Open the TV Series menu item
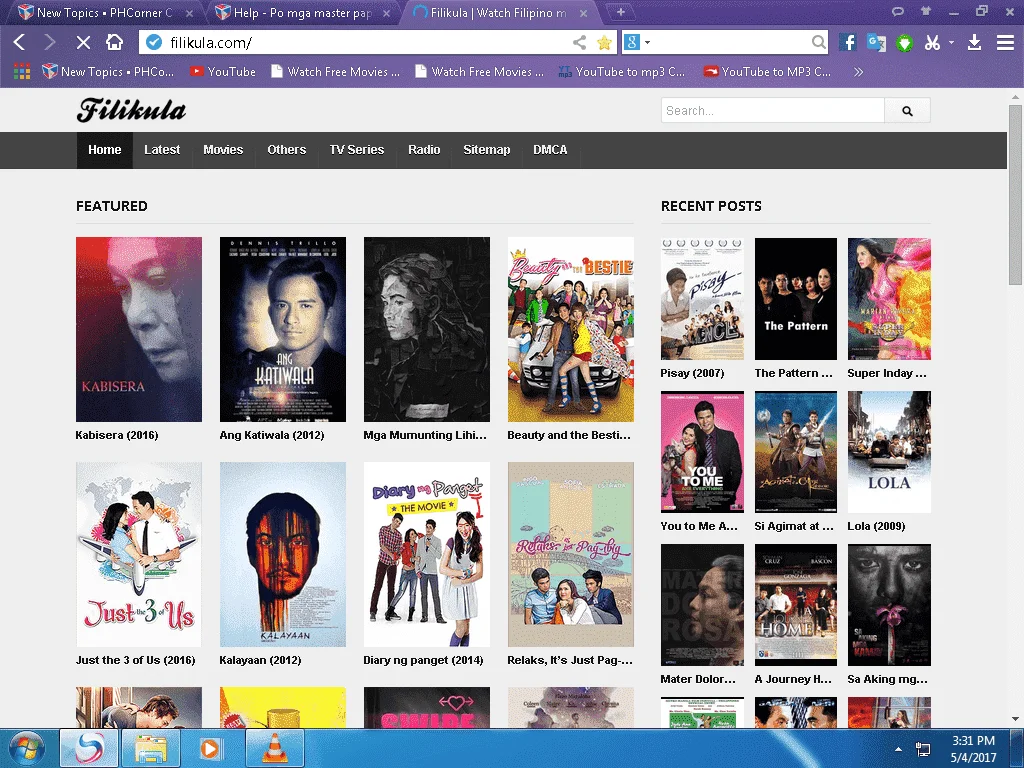1024x768 pixels. (x=357, y=150)
